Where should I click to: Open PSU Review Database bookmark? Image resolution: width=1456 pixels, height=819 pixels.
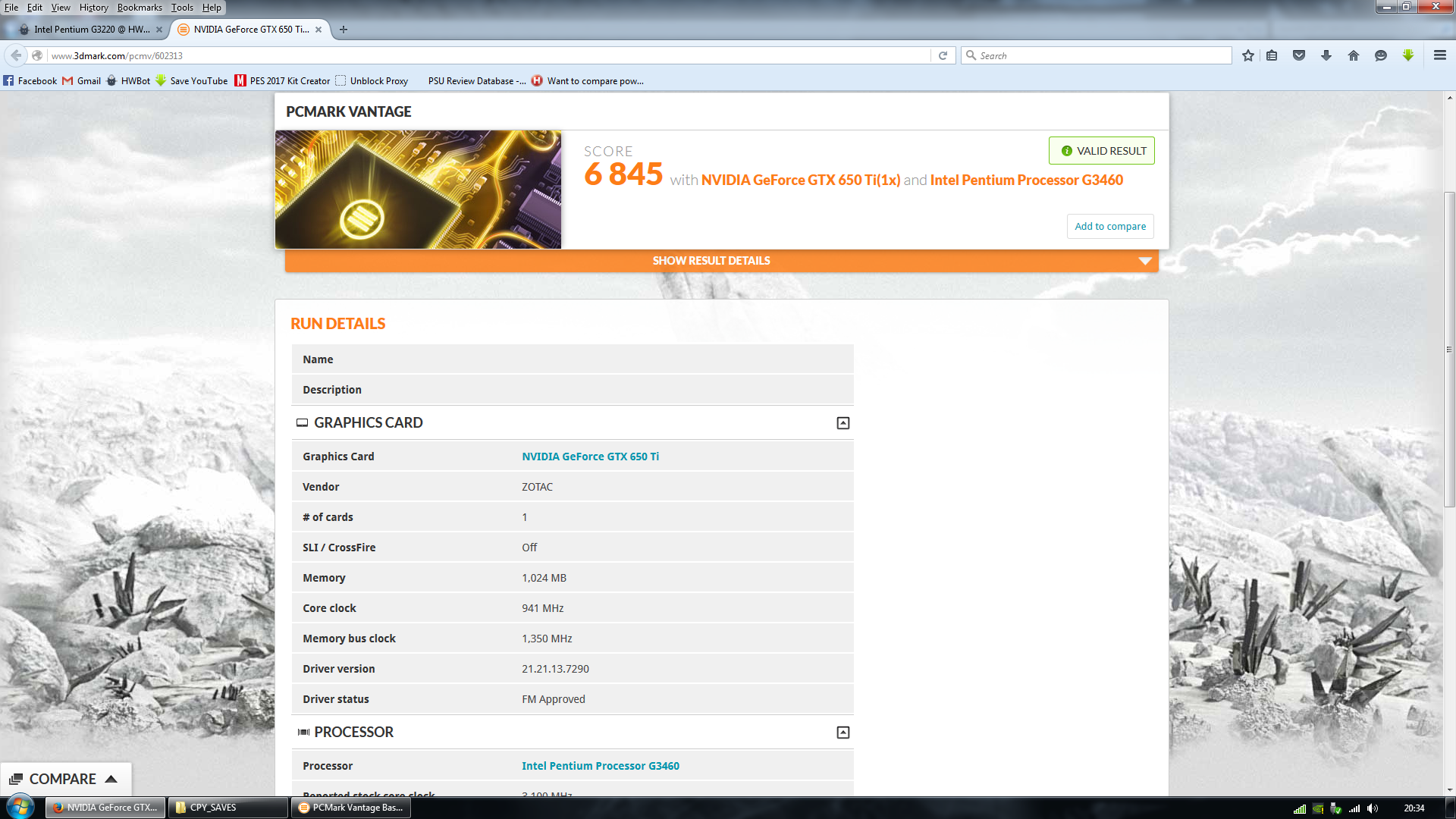(x=477, y=81)
